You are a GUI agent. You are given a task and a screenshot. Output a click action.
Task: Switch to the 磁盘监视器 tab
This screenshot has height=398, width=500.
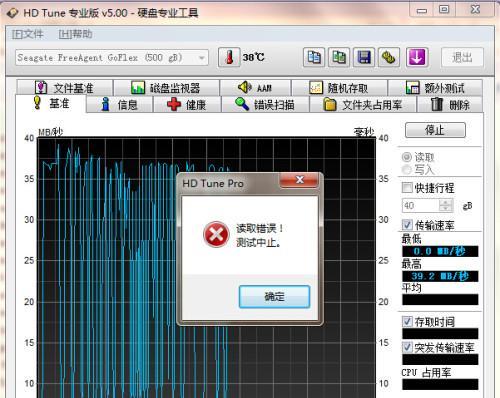(x=166, y=88)
